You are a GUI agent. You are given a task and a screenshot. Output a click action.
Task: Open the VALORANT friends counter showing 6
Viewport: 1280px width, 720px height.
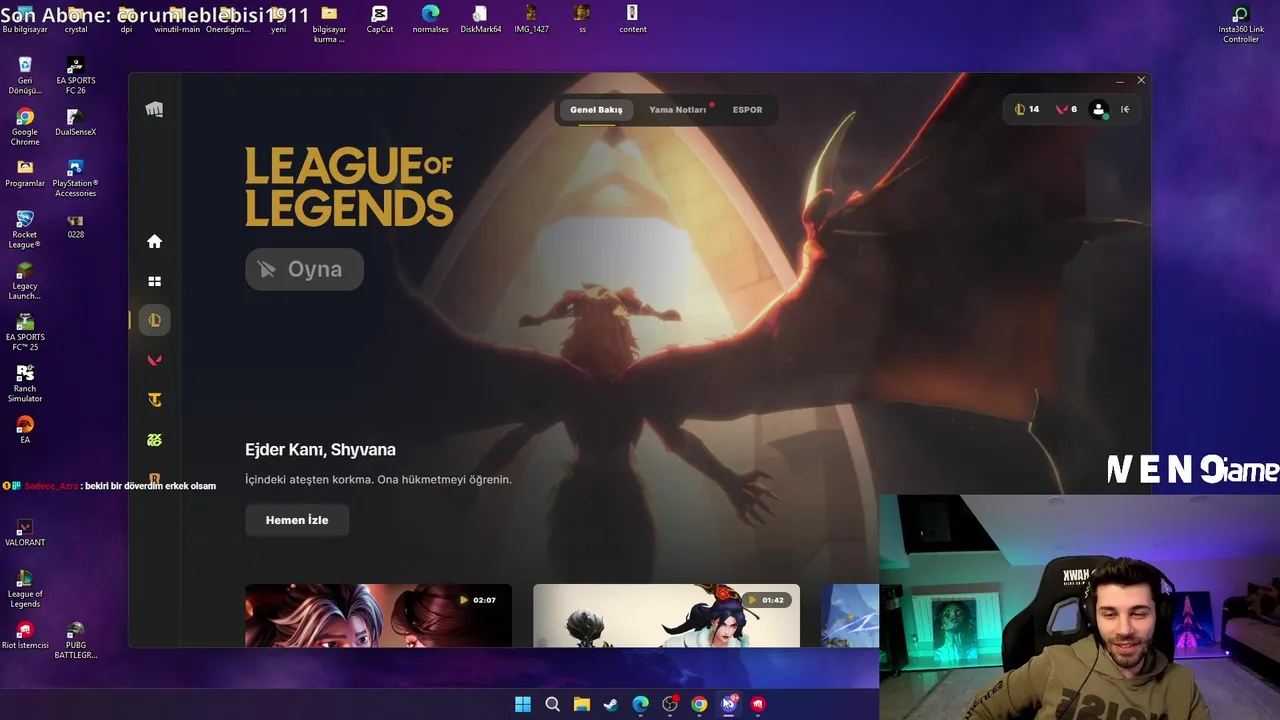(x=1066, y=109)
